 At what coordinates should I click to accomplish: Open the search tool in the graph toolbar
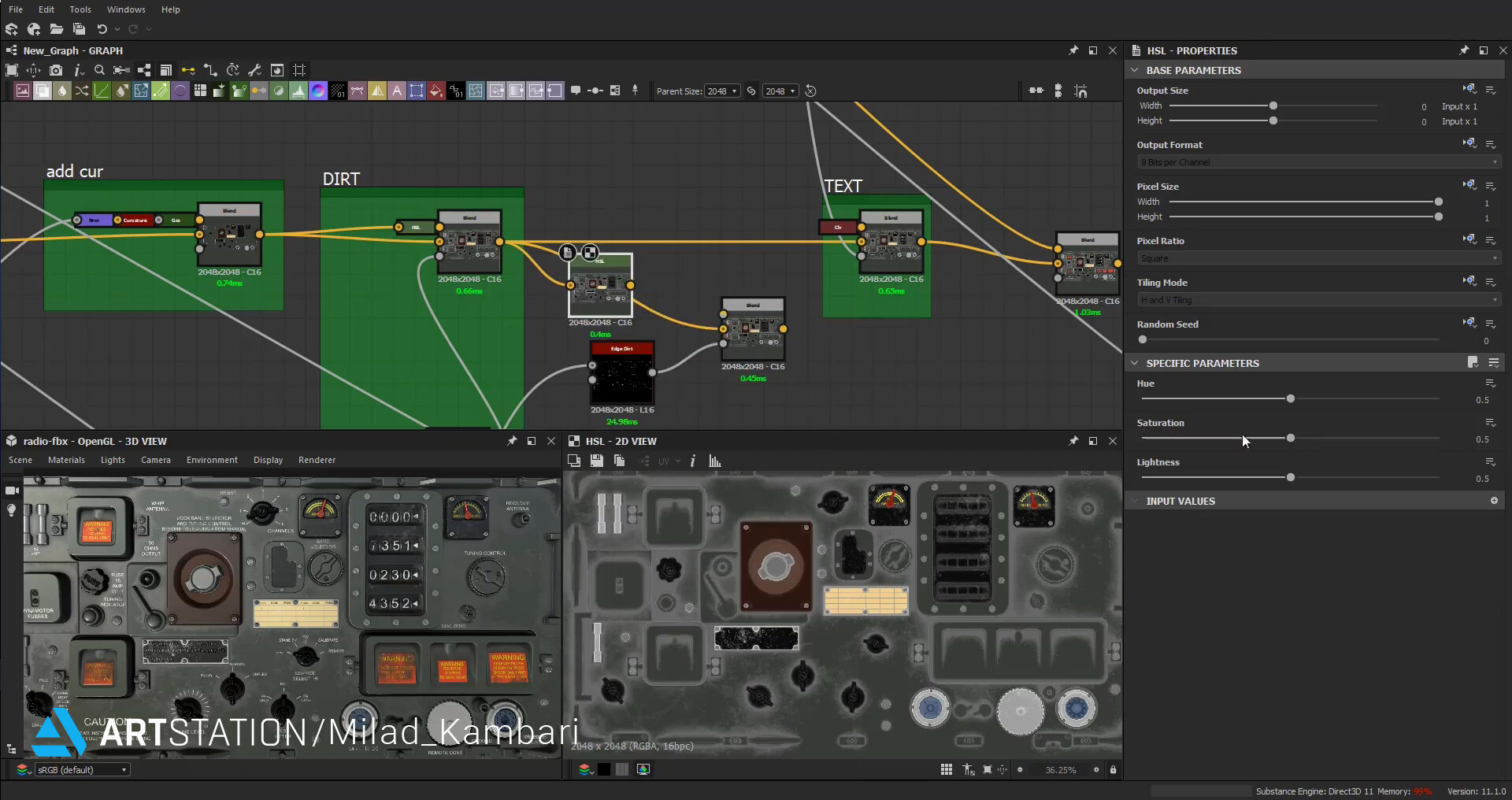click(x=100, y=71)
